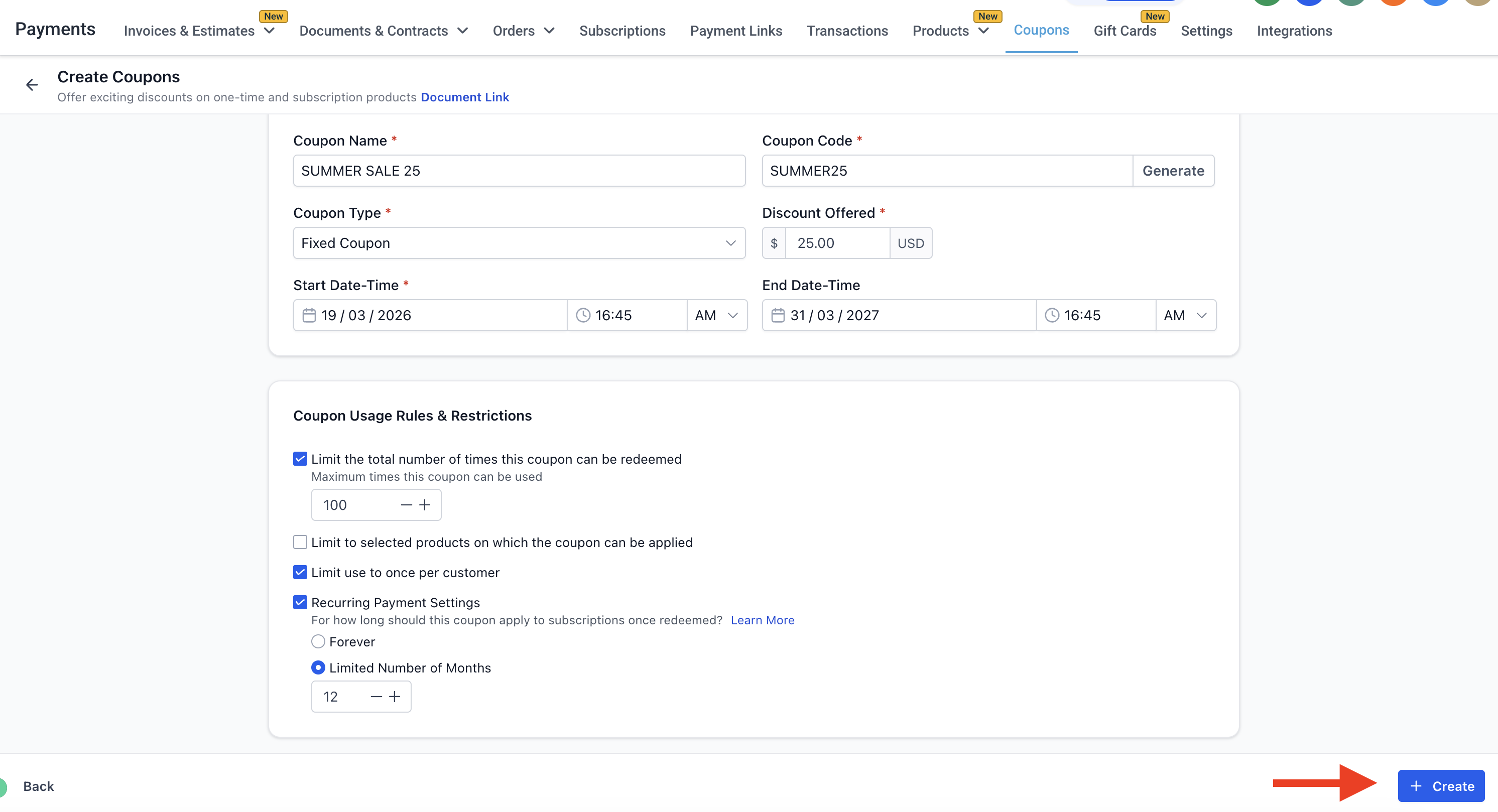The image size is (1498, 812).
Task: Click the start date calendar icon
Action: pyautogui.click(x=309, y=315)
